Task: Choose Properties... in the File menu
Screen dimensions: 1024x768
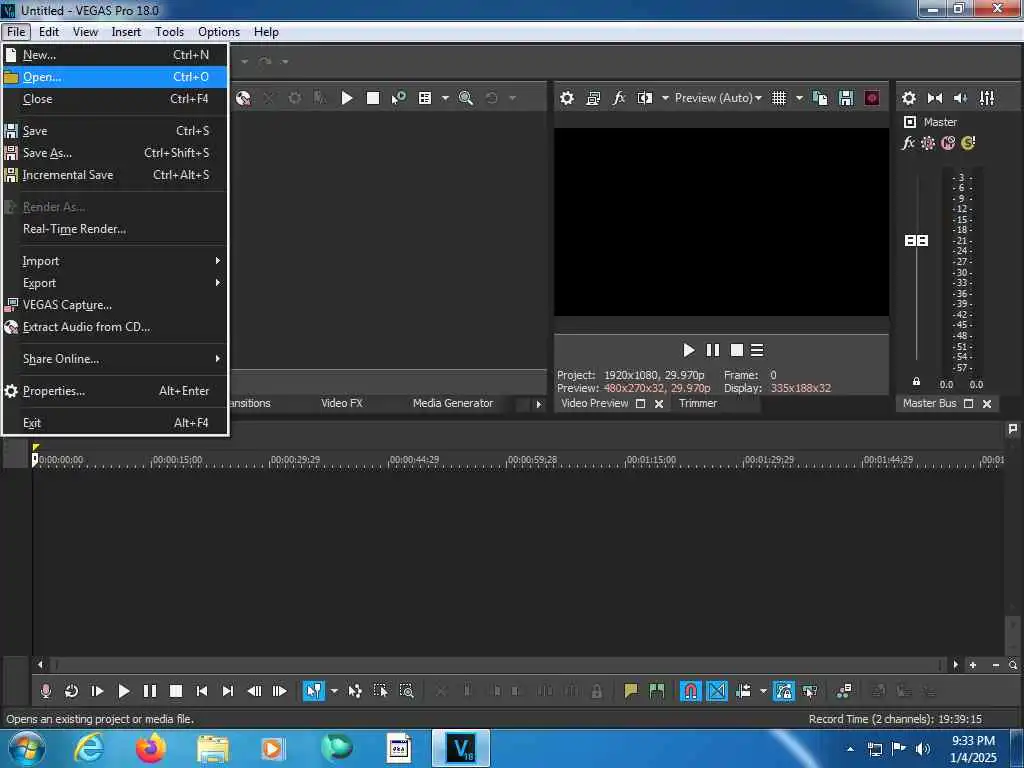Action: point(115,391)
